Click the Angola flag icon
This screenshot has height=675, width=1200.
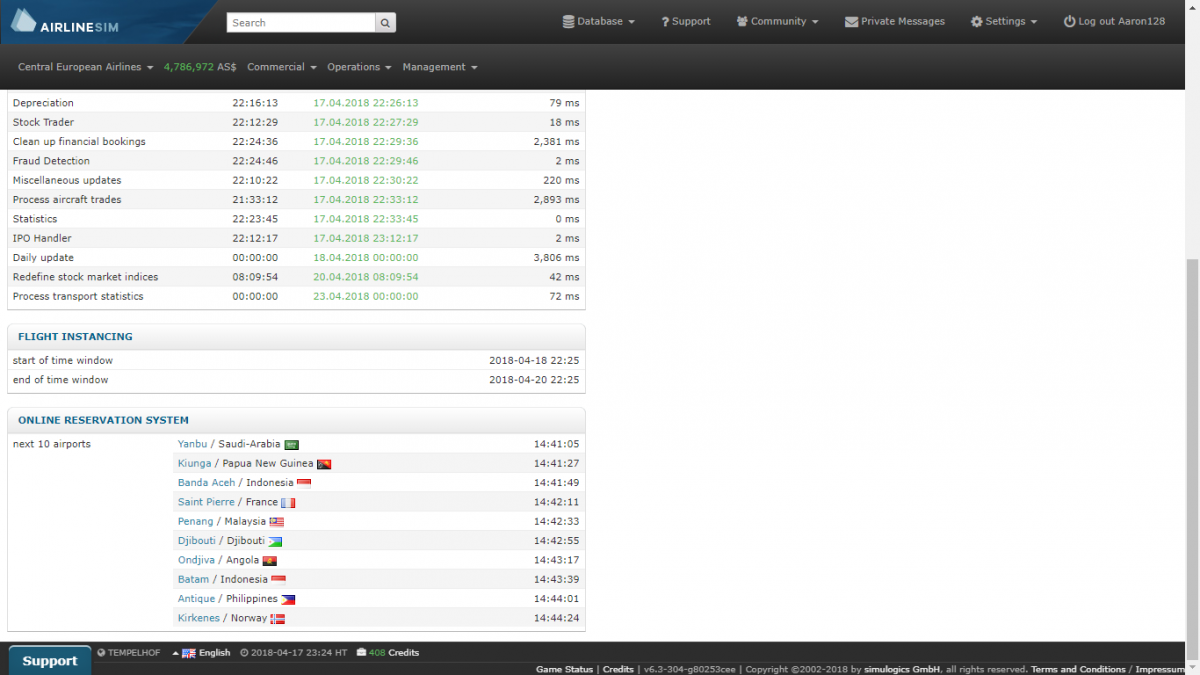[x=269, y=561]
